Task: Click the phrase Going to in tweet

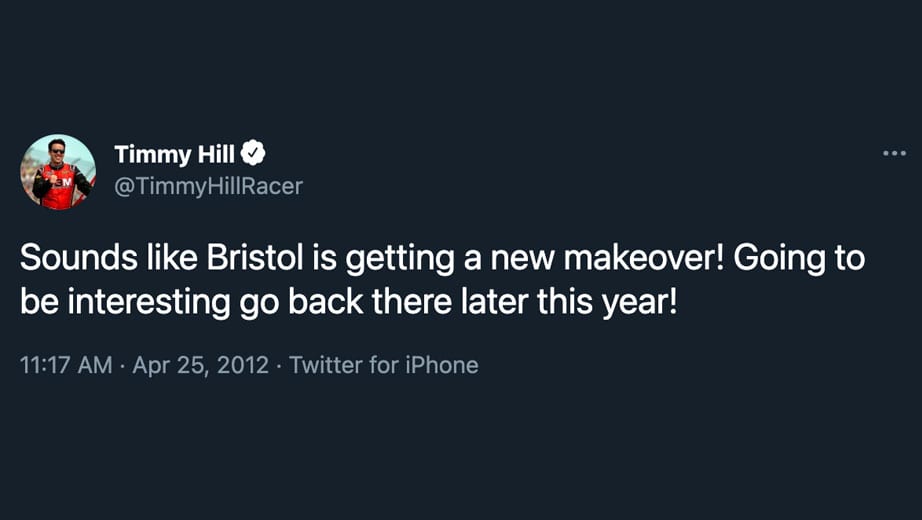Action: click(800, 259)
